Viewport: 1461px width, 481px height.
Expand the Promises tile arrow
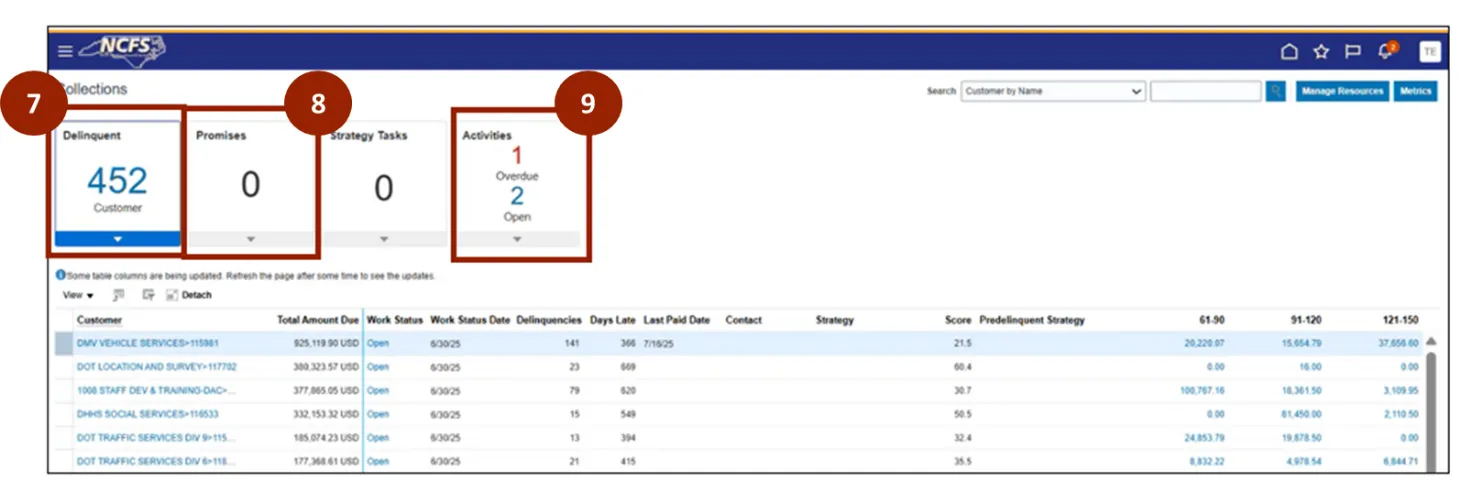click(x=251, y=239)
